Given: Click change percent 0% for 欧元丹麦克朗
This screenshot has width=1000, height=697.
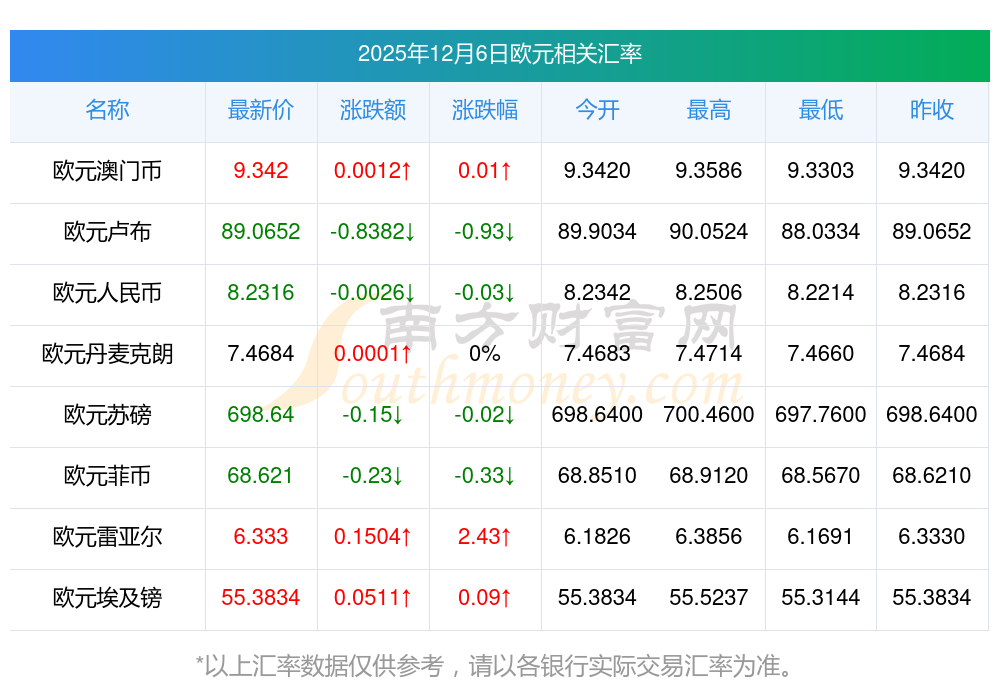Looking at the screenshot, I should point(485,353).
